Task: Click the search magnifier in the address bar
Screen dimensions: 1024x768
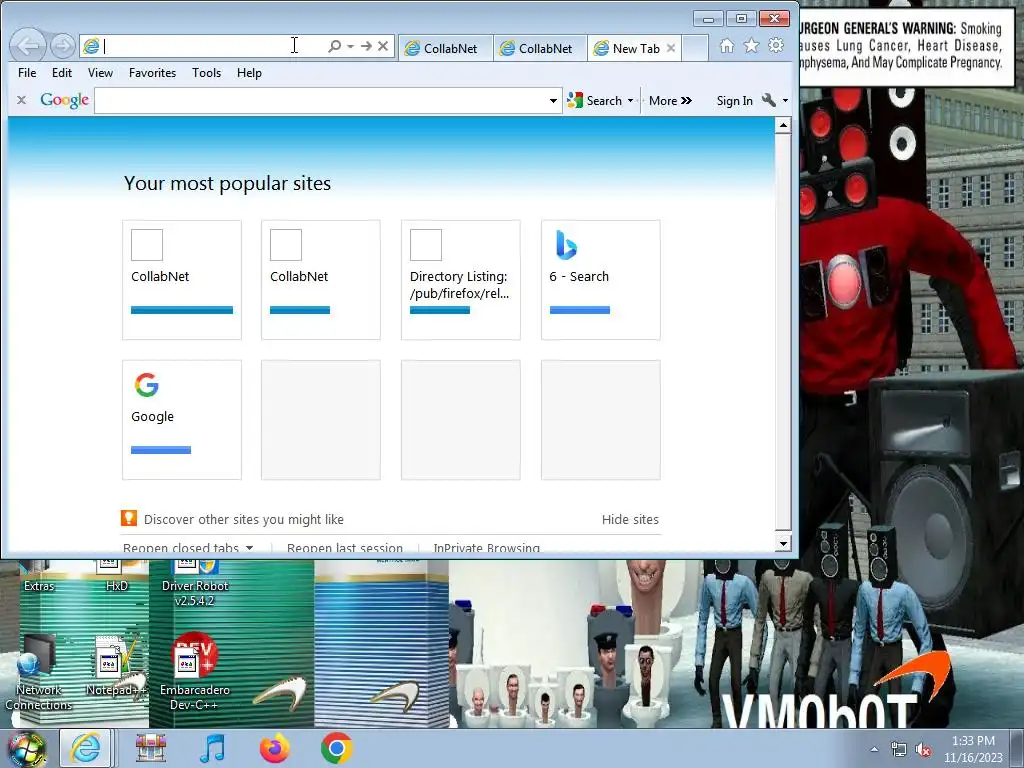Action: (334, 46)
